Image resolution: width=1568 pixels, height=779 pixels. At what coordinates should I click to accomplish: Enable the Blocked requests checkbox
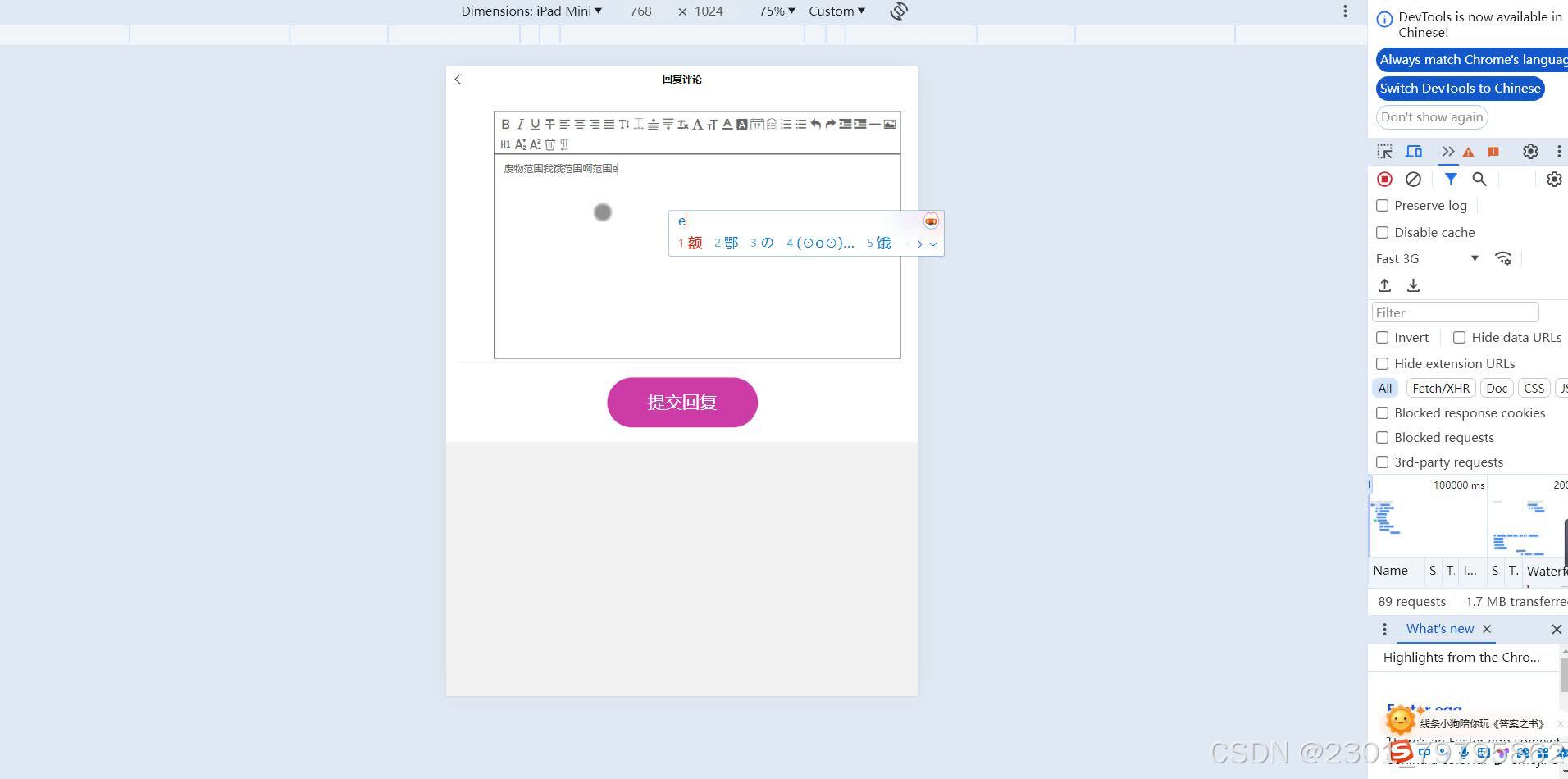[1383, 438]
